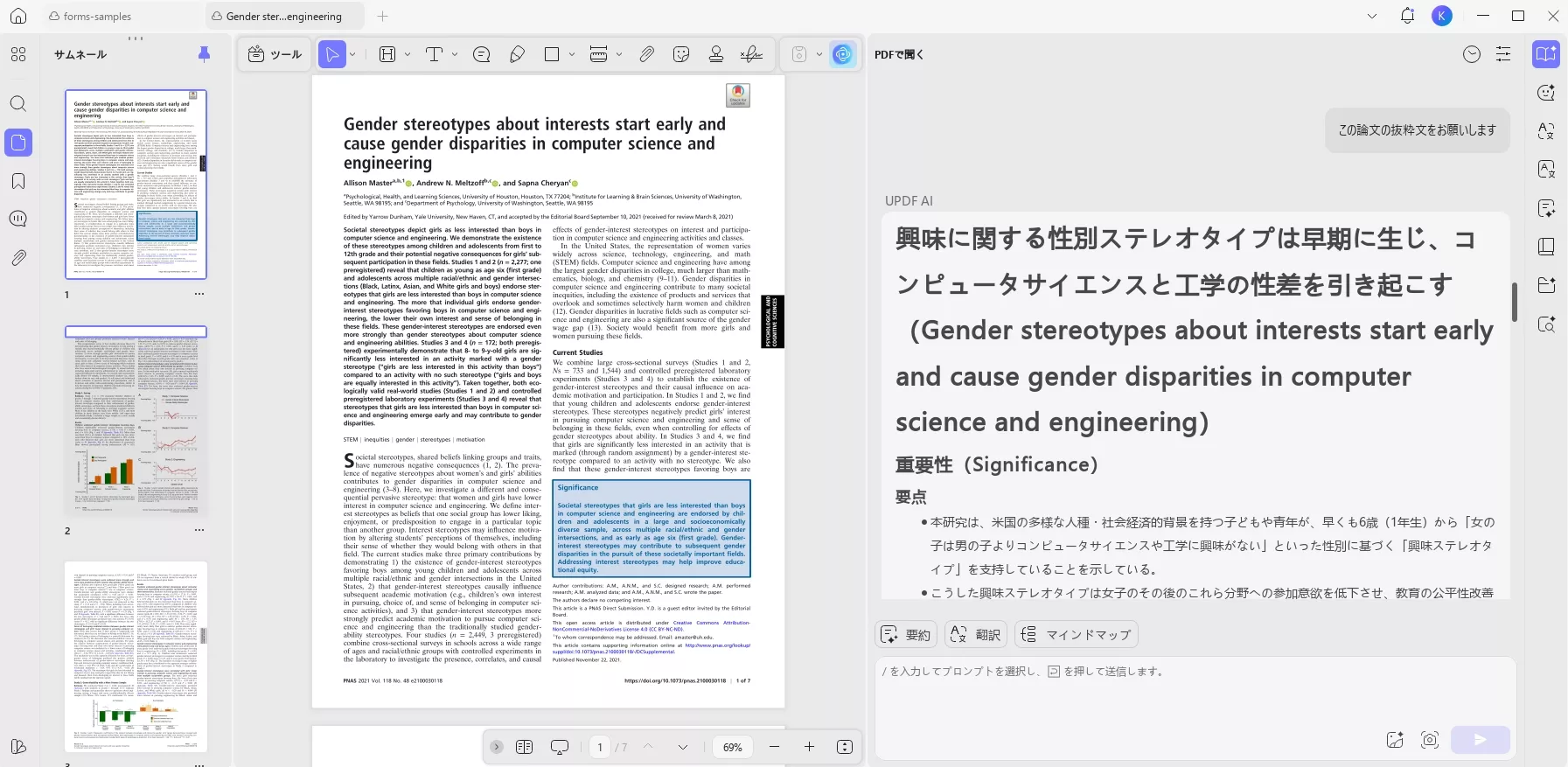Image resolution: width=1568 pixels, height=767 pixels.
Task: Switch to the forms-samples tab
Action: (x=97, y=16)
